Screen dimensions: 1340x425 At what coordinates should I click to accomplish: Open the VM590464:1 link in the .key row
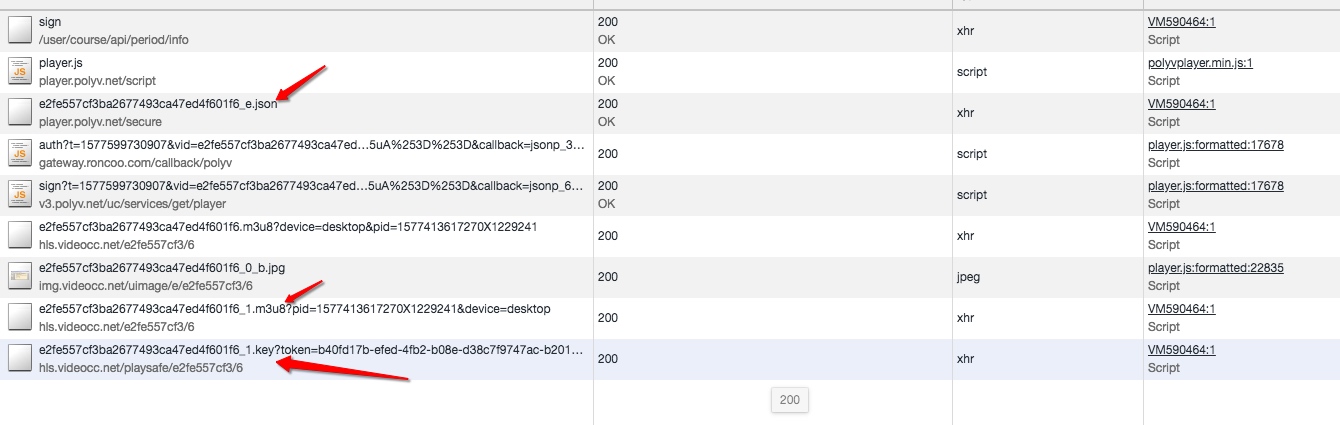point(1181,350)
